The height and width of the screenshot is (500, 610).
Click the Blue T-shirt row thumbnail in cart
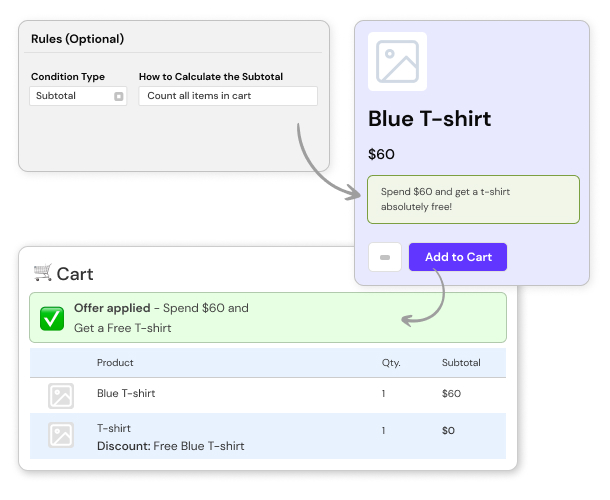click(x=61, y=395)
